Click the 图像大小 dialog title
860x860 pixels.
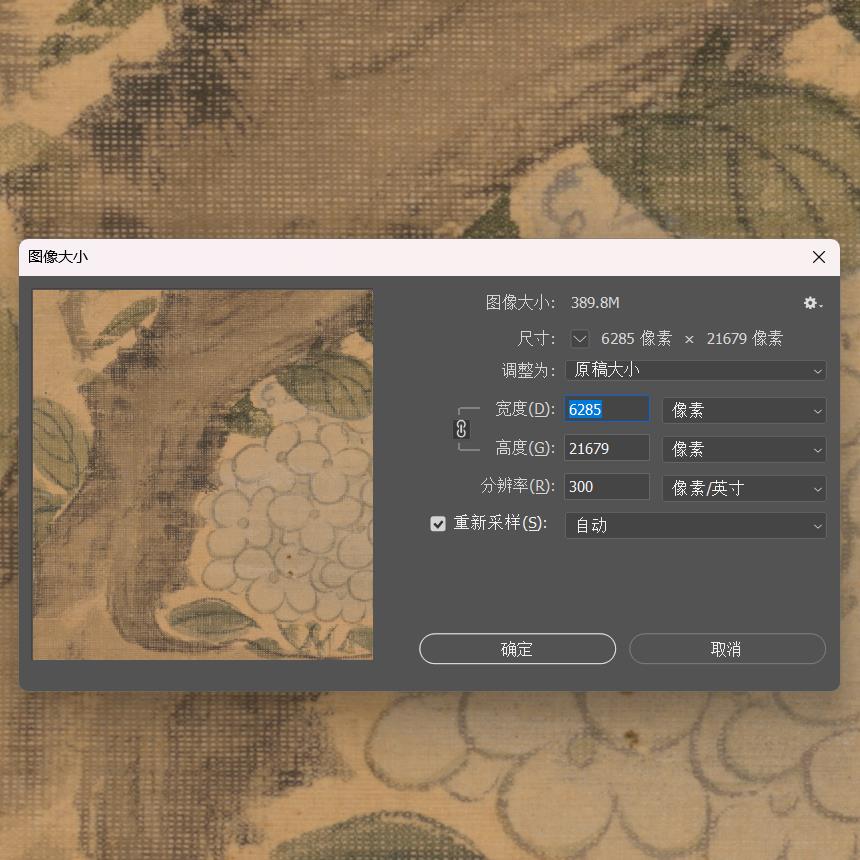coord(58,257)
